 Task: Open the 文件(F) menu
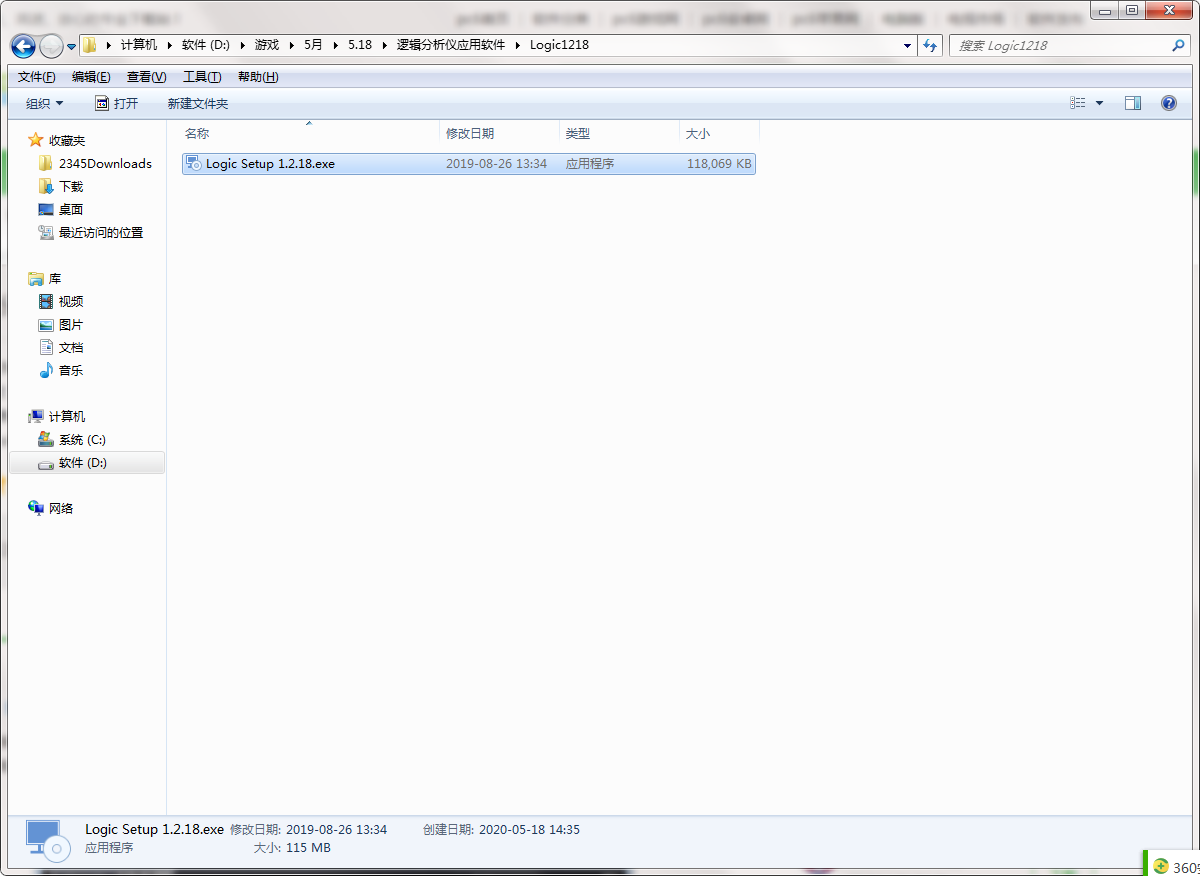click(36, 77)
